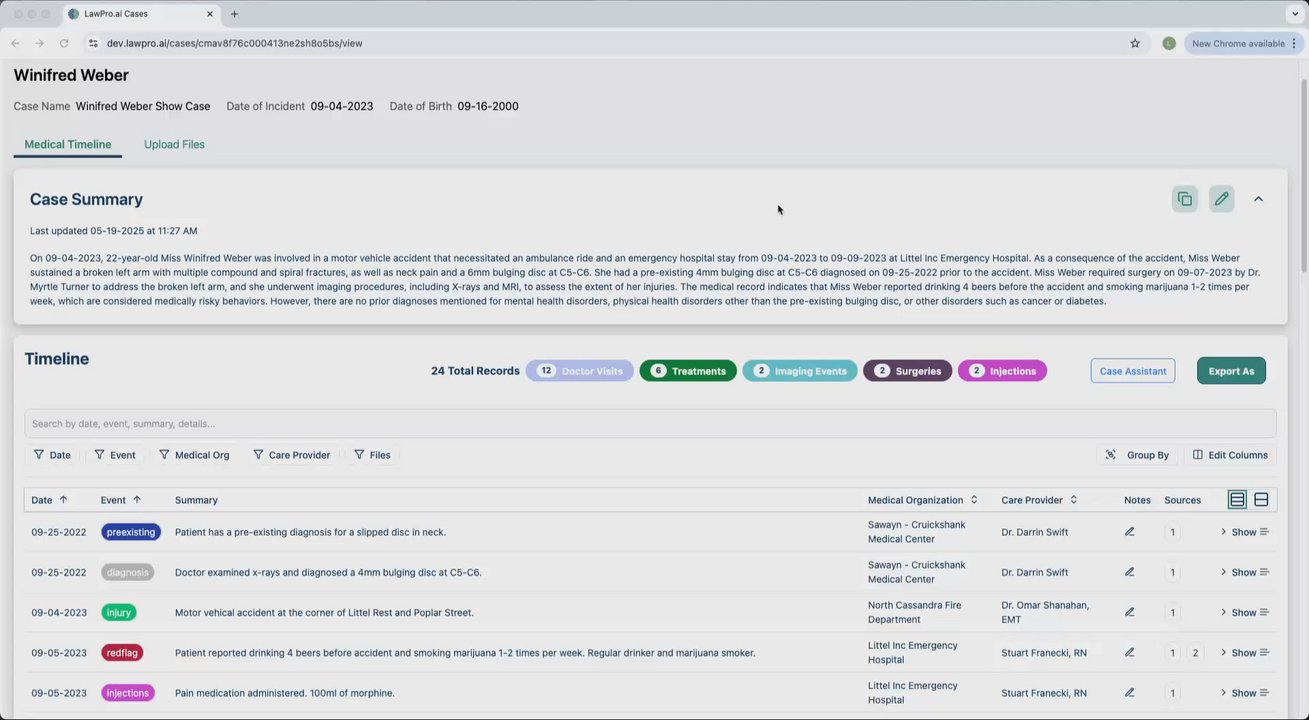Image resolution: width=1309 pixels, height=720 pixels.
Task: Open the Date filter dropdown
Action: 52,455
